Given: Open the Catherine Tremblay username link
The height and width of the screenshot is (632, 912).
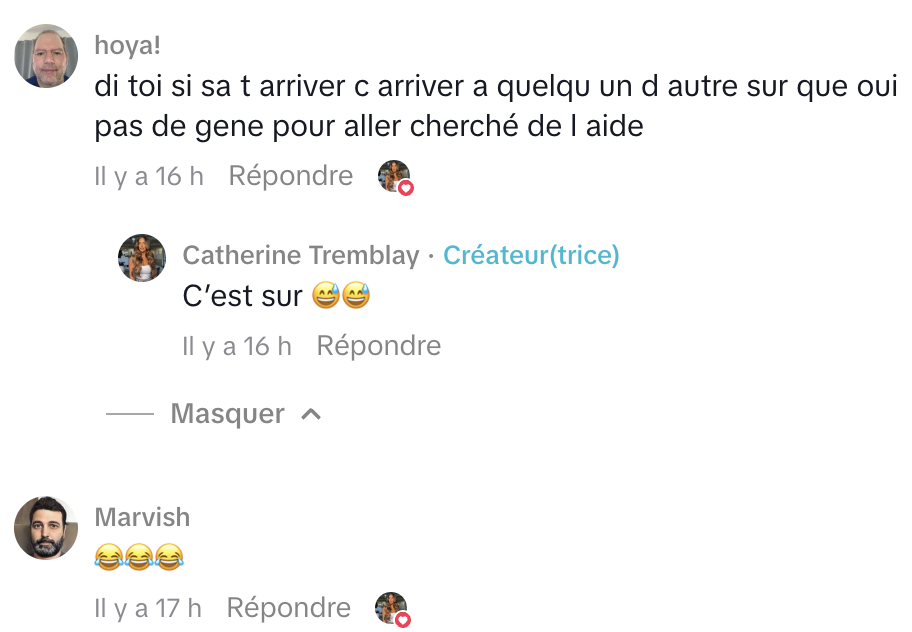Looking at the screenshot, I should 300,256.
